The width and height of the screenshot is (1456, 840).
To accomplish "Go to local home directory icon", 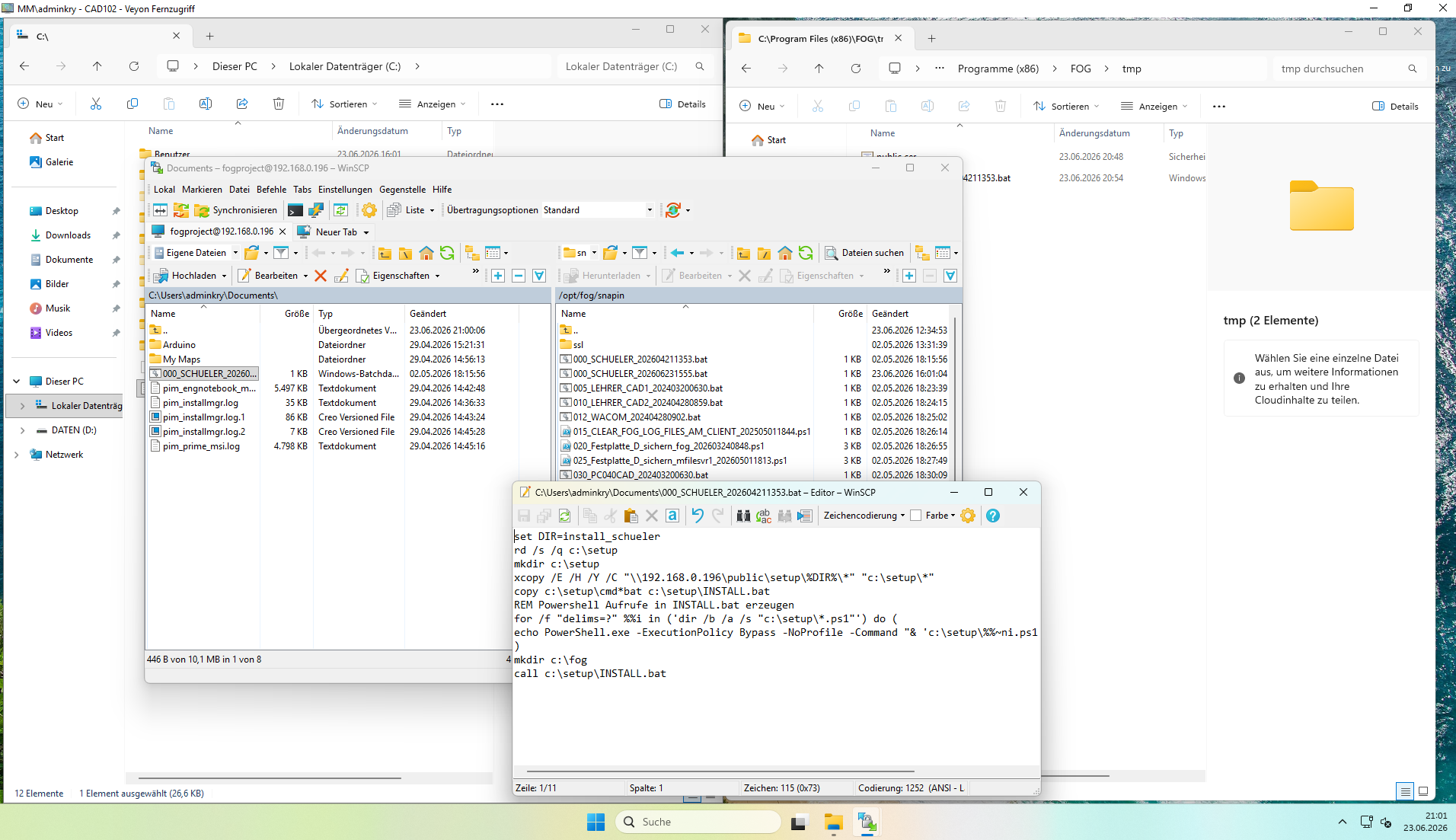I will (x=426, y=253).
